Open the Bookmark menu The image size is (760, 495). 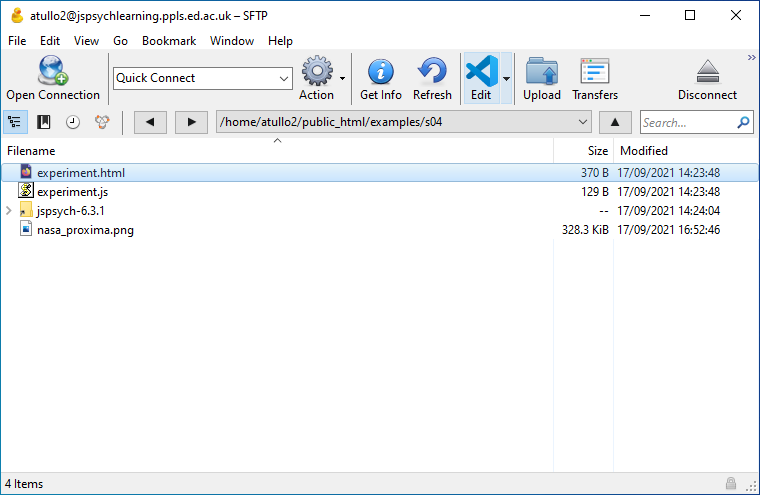tap(168, 41)
